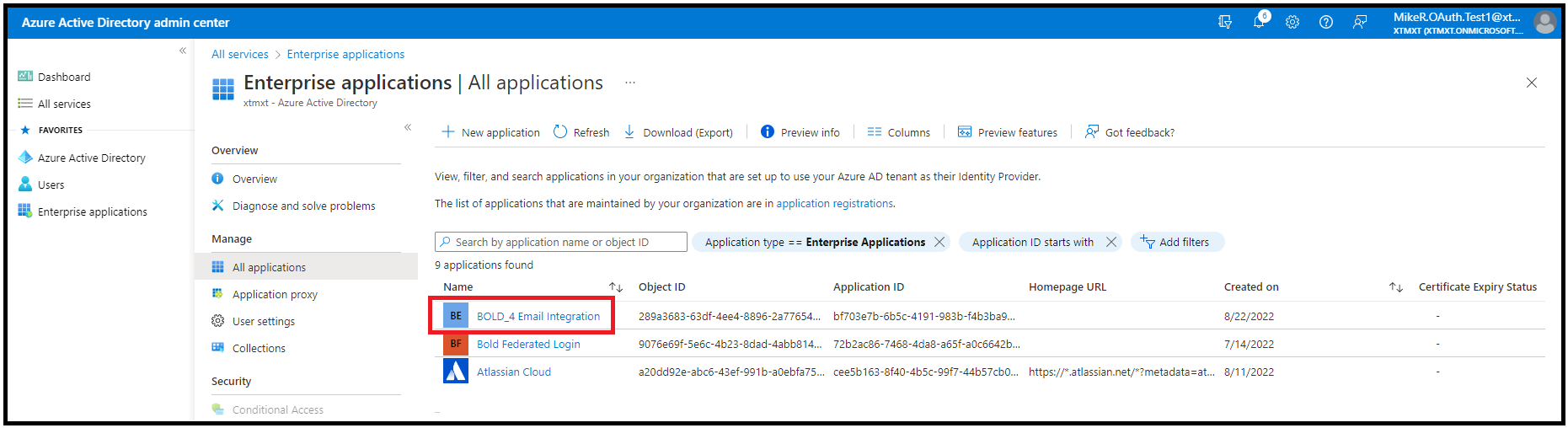Screen dimensions: 1568x428
Task: Open the notifications bell
Action: click(1260, 22)
